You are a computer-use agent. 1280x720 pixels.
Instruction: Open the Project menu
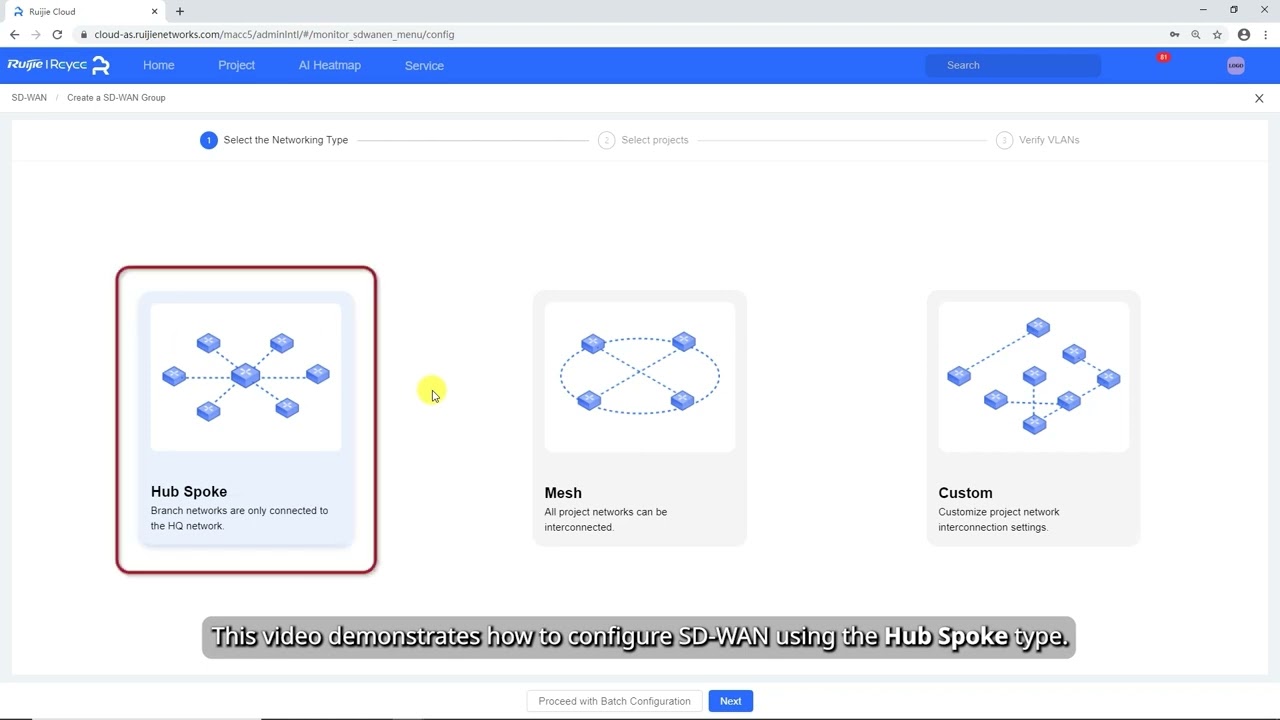click(x=236, y=65)
